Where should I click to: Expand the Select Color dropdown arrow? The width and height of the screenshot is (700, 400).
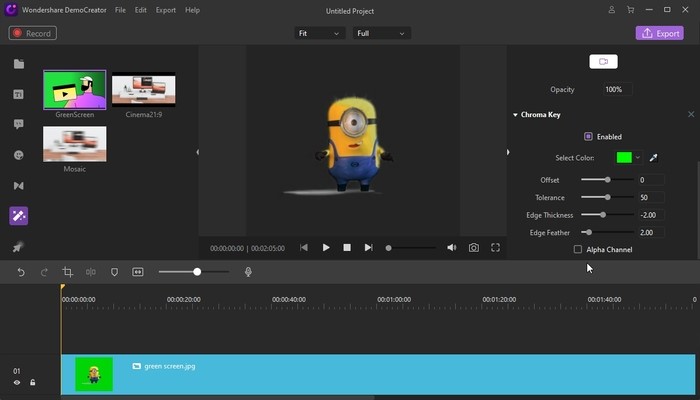point(638,158)
